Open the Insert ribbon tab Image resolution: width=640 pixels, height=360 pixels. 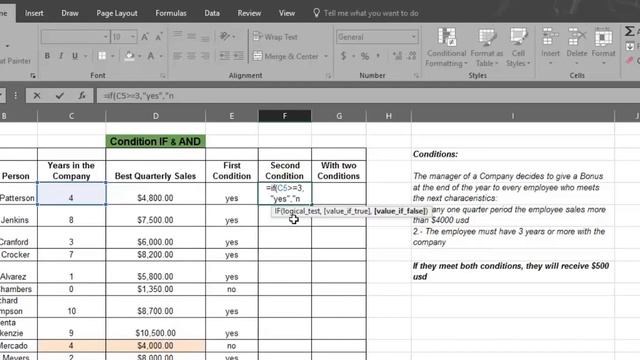tap(34, 13)
